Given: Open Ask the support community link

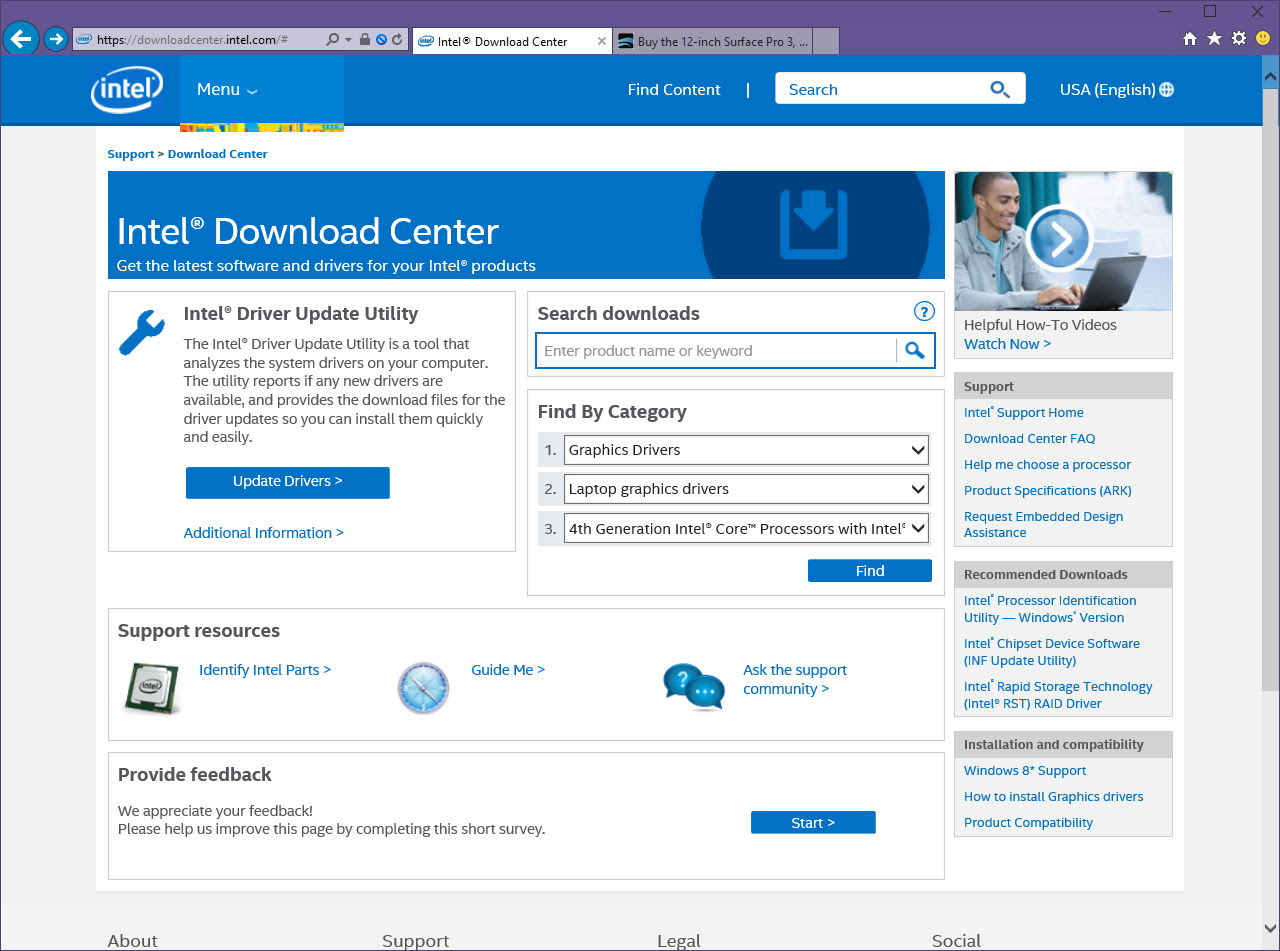Looking at the screenshot, I should [x=795, y=680].
